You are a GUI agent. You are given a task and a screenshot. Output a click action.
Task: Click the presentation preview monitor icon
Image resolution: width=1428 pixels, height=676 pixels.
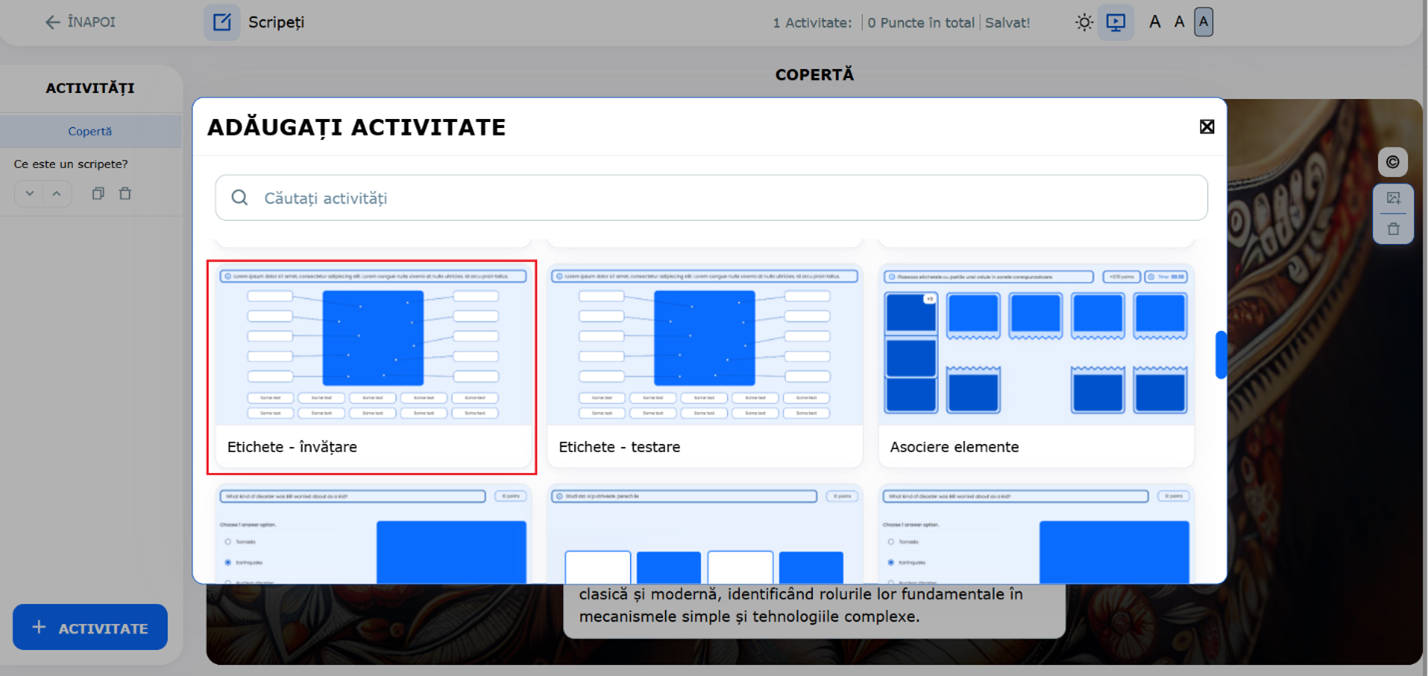tap(1116, 22)
